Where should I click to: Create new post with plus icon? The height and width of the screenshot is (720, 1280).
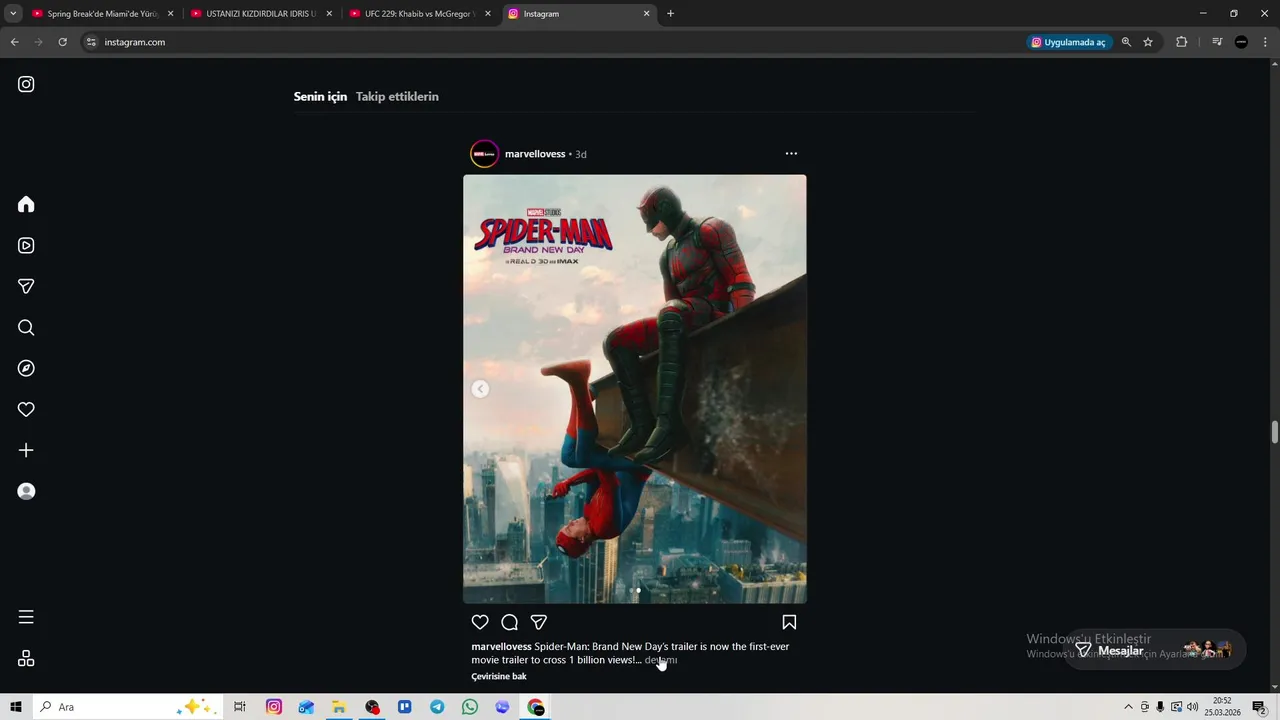[x=26, y=450]
